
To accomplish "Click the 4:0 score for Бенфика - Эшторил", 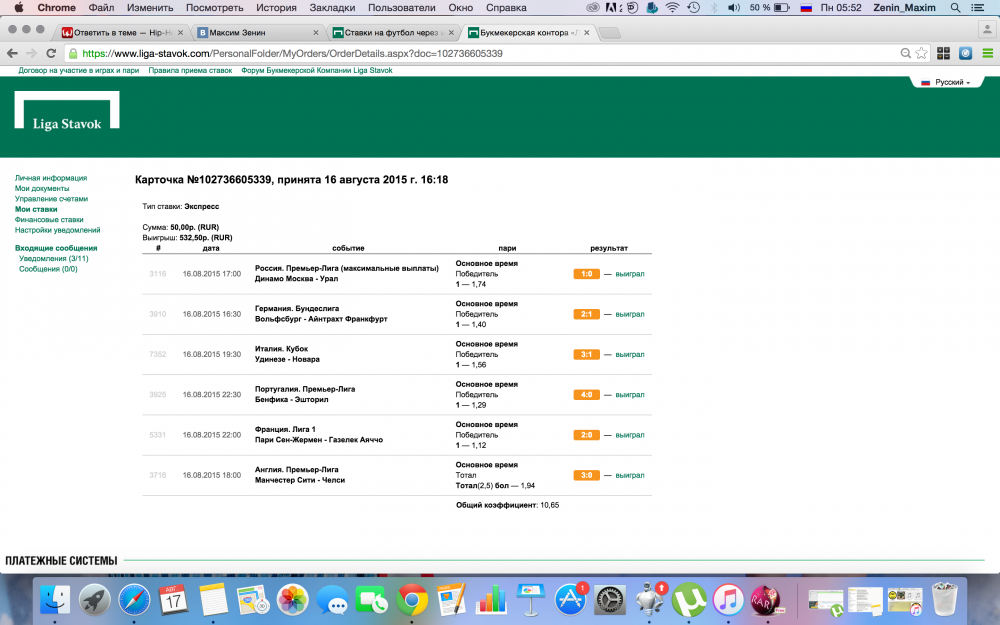I will pyautogui.click(x=586, y=395).
